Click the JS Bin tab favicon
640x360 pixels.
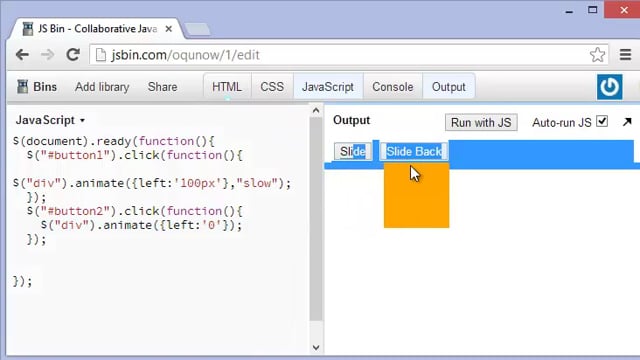(28, 29)
